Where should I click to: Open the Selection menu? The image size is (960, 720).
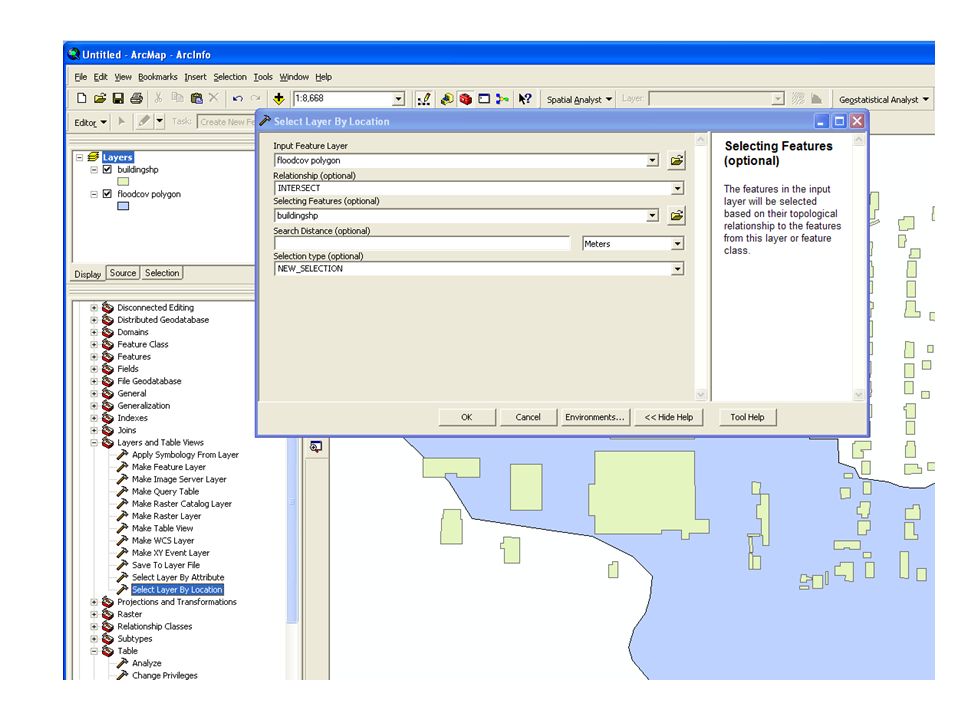[x=230, y=77]
